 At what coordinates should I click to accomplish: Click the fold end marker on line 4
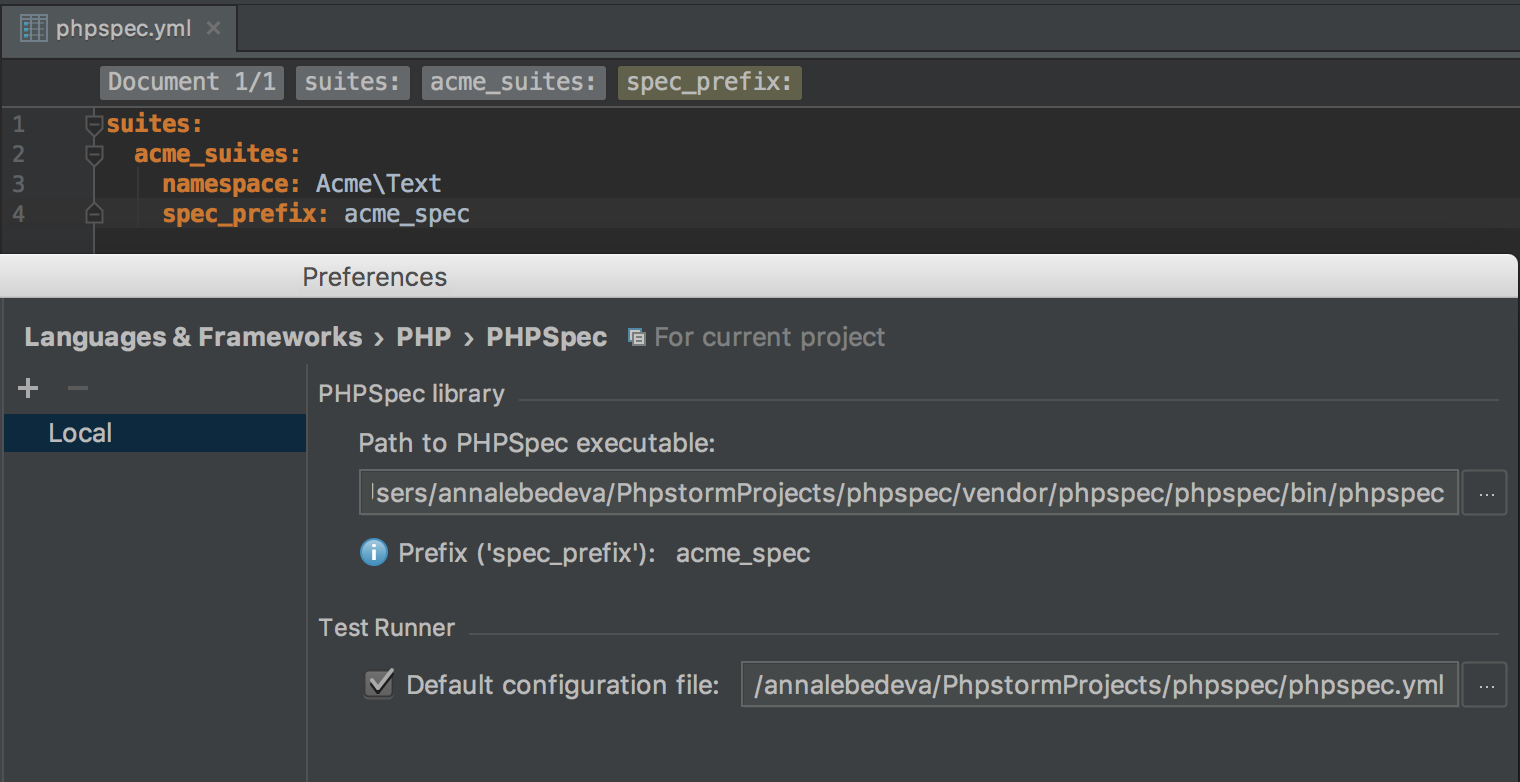point(94,214)
